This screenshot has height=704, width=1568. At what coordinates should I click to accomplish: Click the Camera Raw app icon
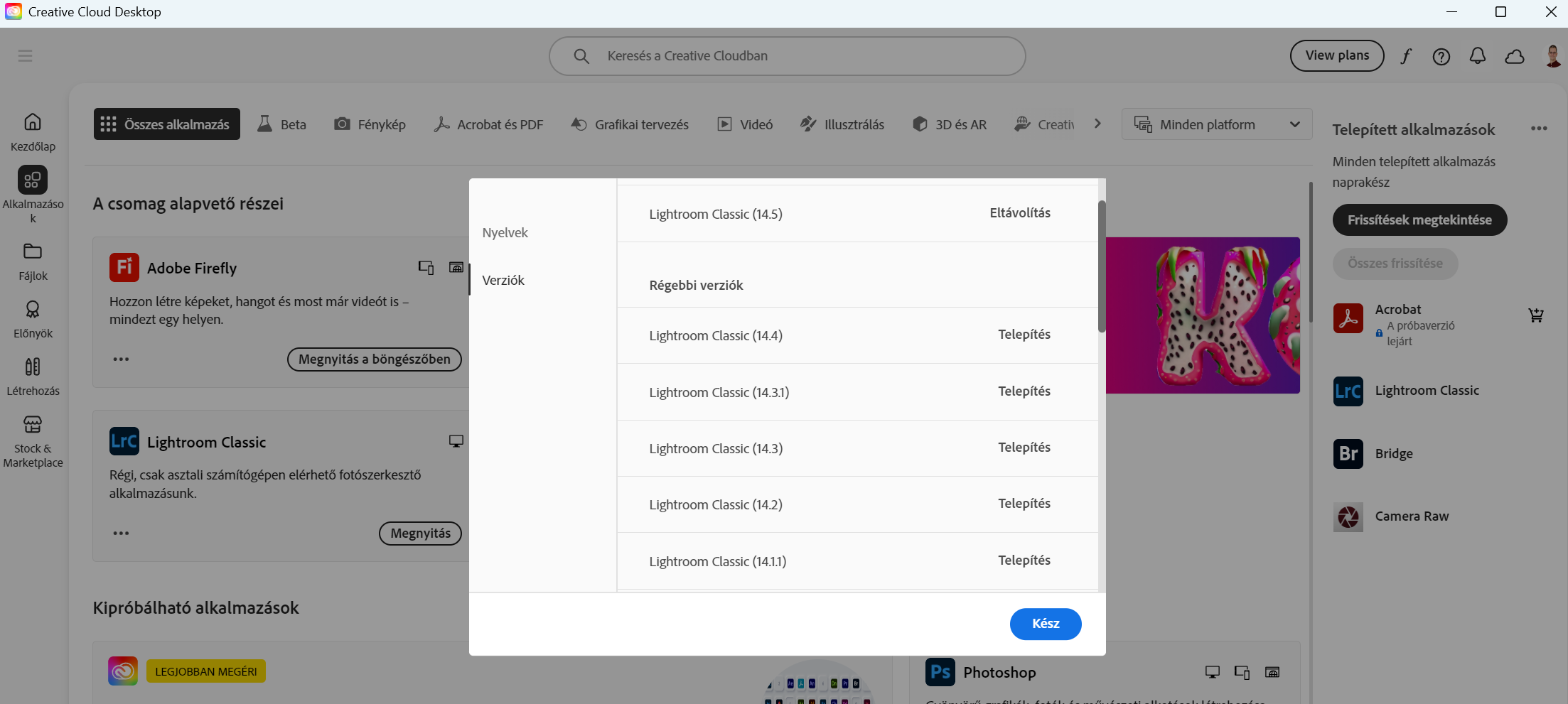(1348, 516)
